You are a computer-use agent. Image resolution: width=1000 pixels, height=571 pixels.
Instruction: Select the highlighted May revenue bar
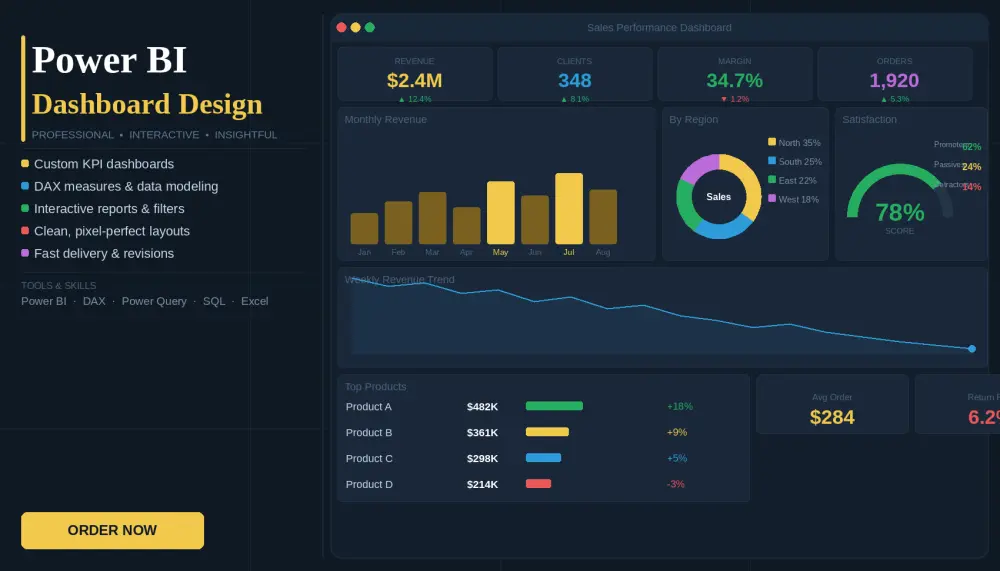(501, 212)
